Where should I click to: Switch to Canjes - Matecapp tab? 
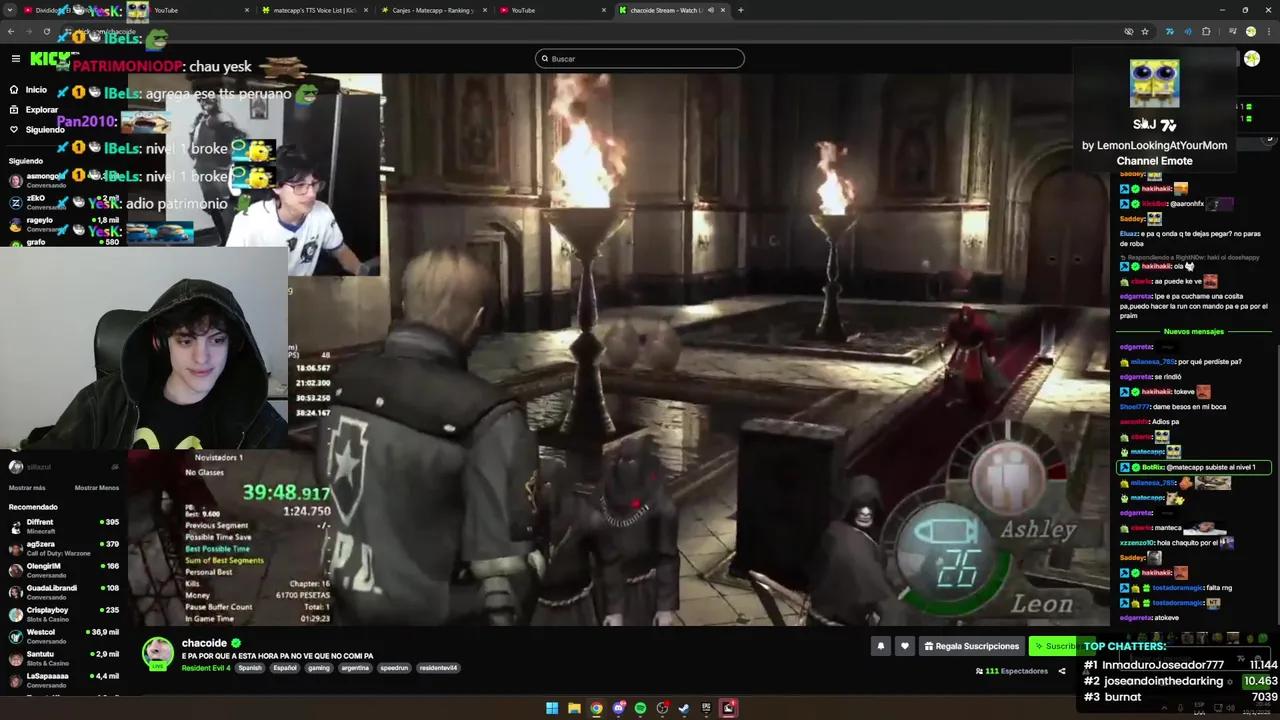(x=433, y=10)
